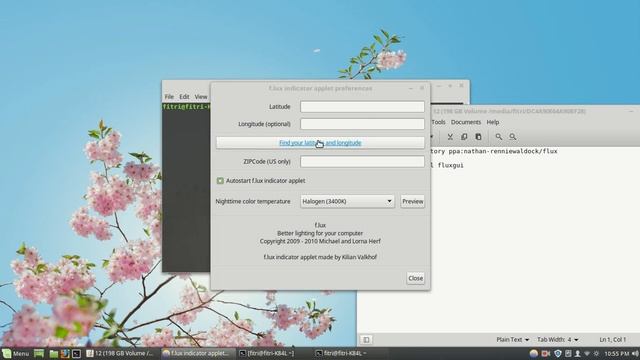The width and height of the screenshot is (640, 360).
Task: Open the Help menu in text editor
Action: (x=493, y=122)
